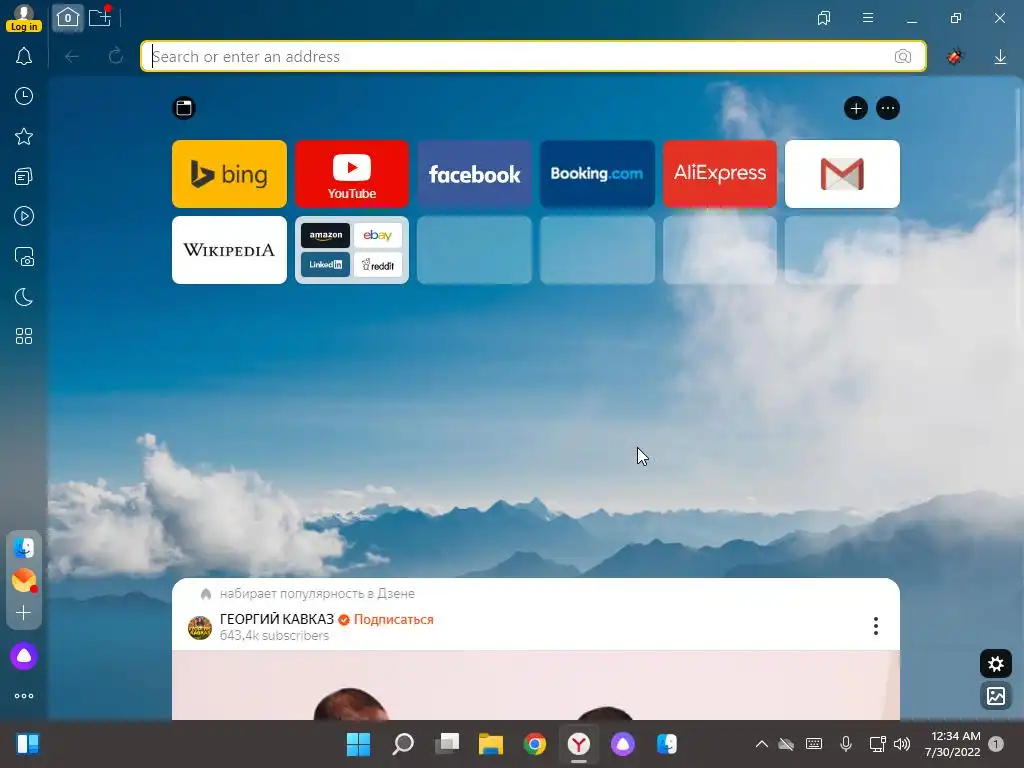Open the bookmarks collections icon in title bar
Screen dimensions: 1024x768
[x=824, y=18]
